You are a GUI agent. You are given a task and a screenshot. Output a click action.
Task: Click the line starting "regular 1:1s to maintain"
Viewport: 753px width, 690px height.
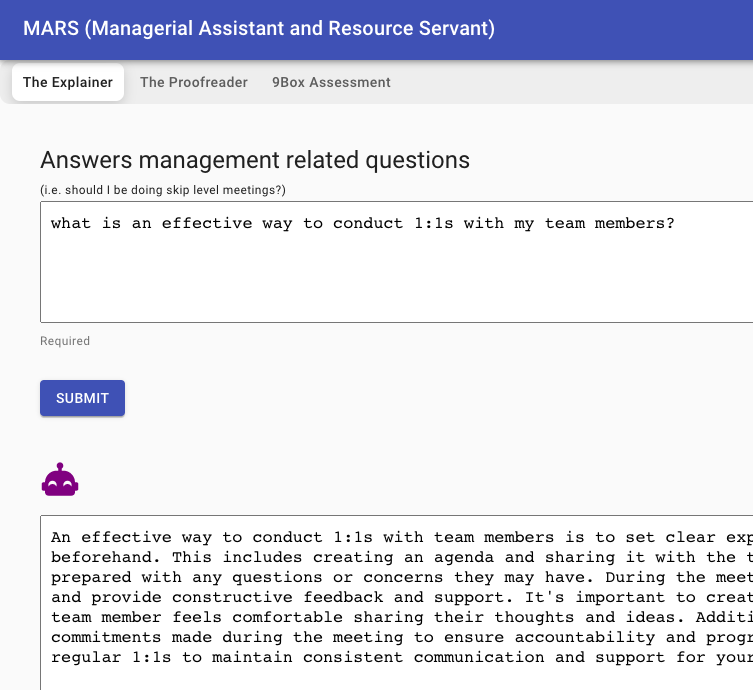tap(400, 657)
